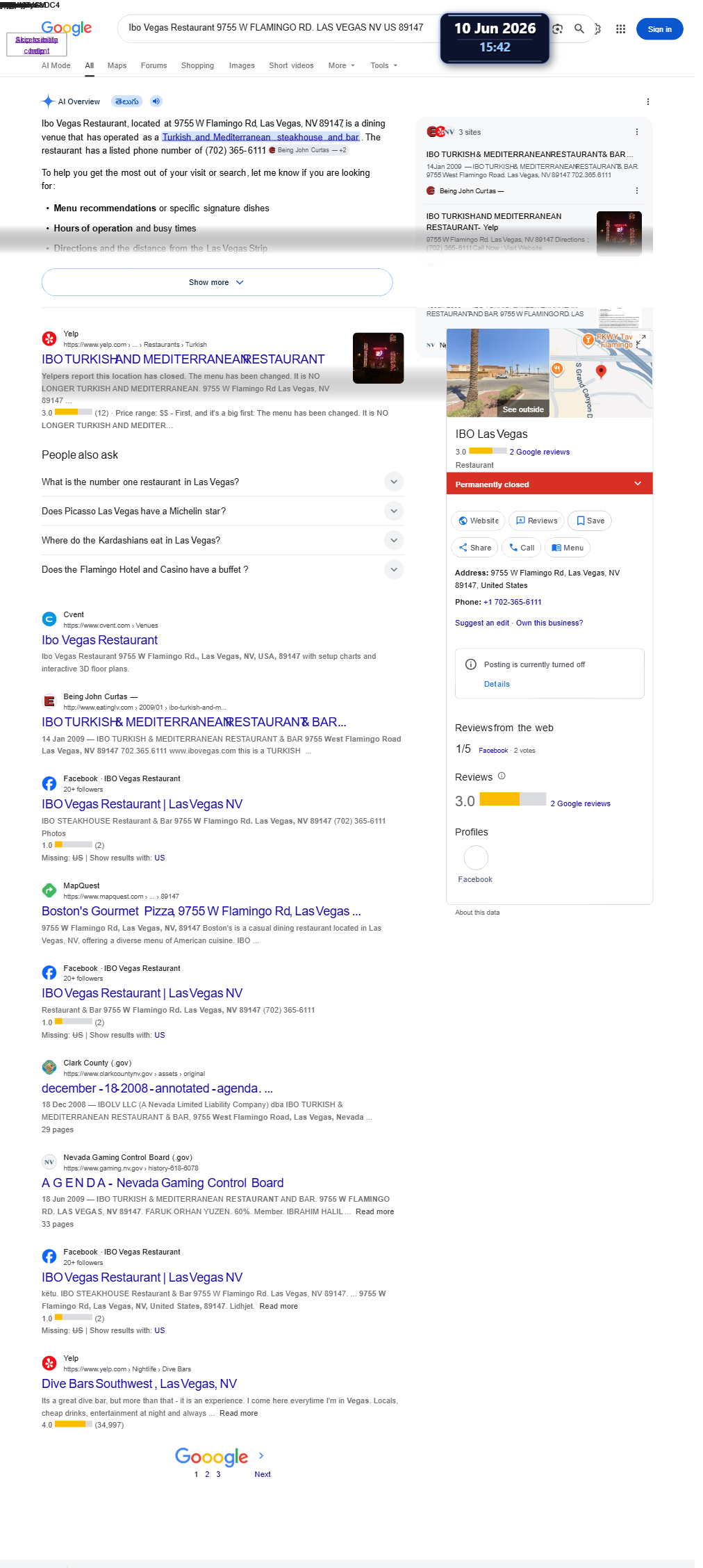Click the search magnifier icon
This screenshot has width=703, height=1568.
pos(579,29)
